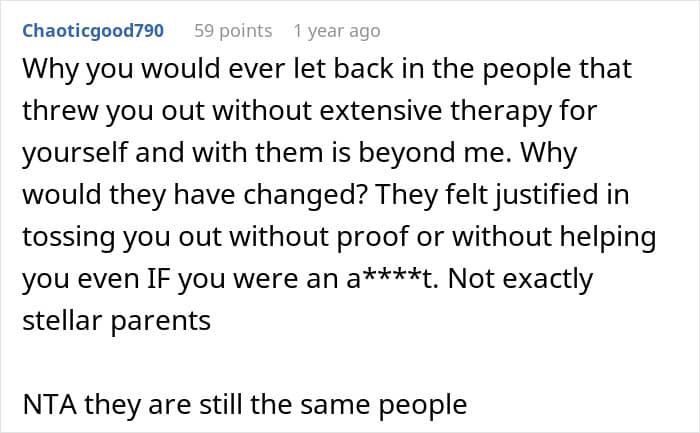This screenshot has width=700, height=433.
Task: Click the line beginning 'yourself and with them'
Action: click(x=300, y=153)
